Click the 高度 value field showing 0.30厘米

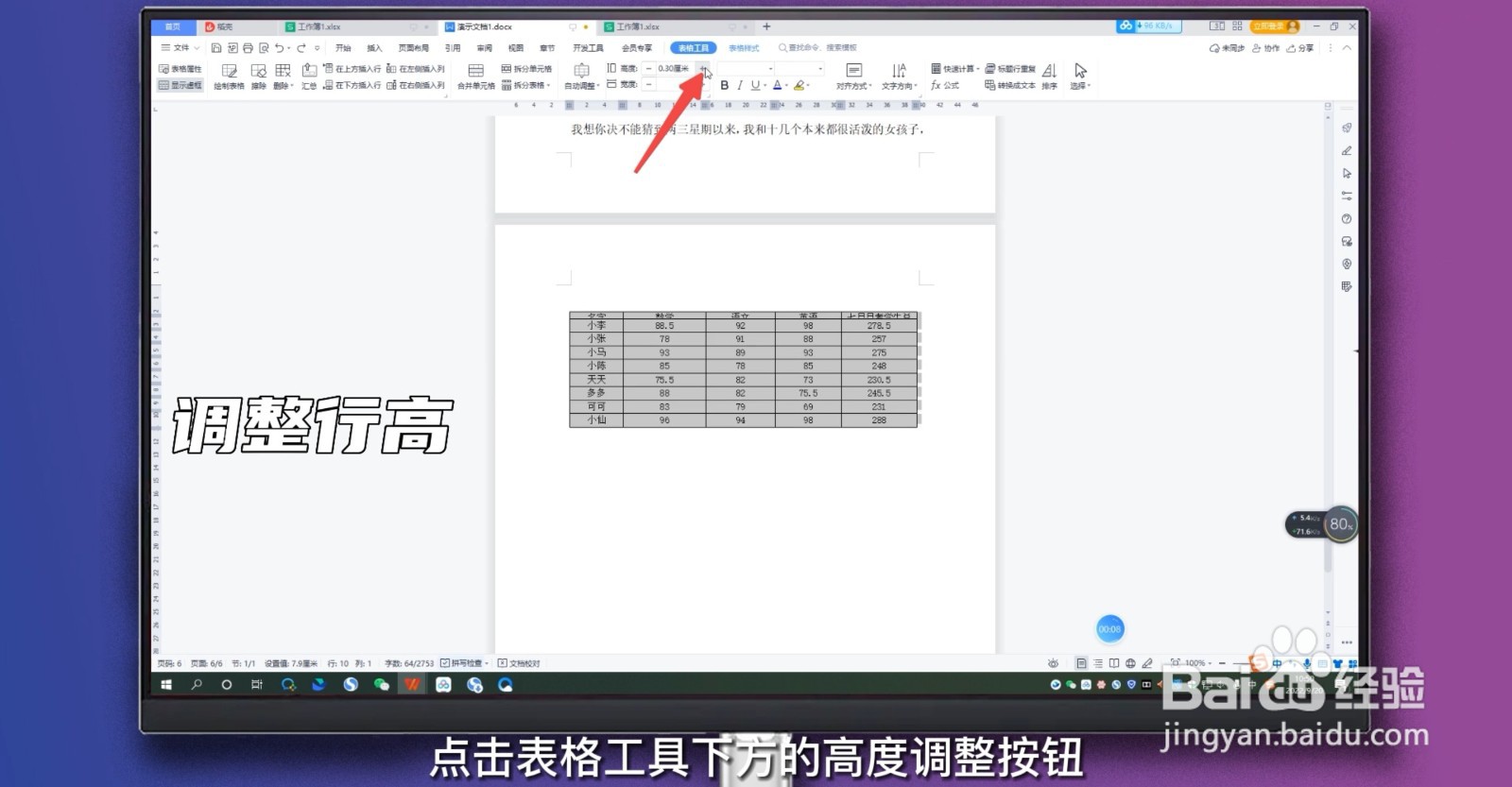tap(675, 69)
